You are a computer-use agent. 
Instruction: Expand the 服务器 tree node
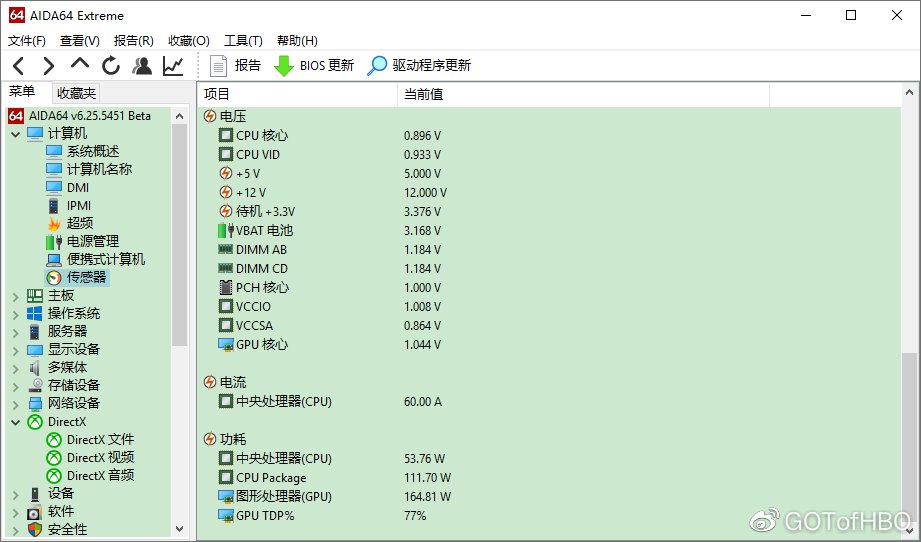point(16,333)
